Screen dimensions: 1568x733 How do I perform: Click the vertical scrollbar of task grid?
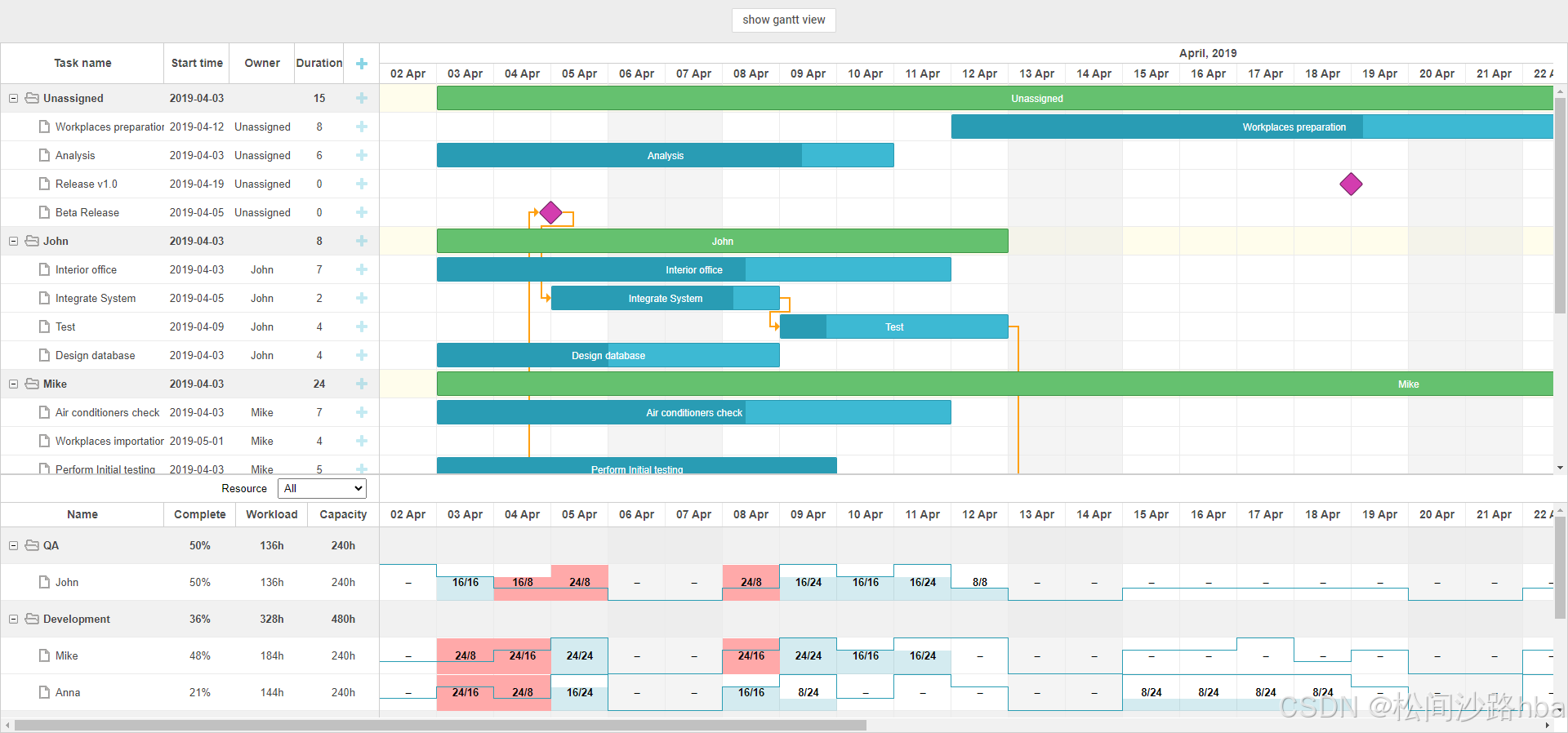1560,204
